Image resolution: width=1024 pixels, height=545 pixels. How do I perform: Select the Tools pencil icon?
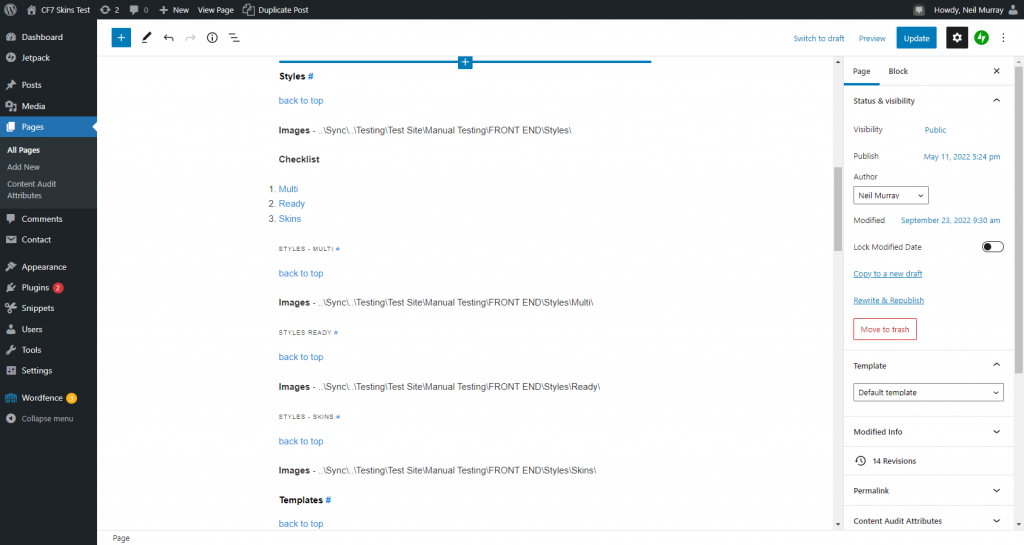click(146, 38)
